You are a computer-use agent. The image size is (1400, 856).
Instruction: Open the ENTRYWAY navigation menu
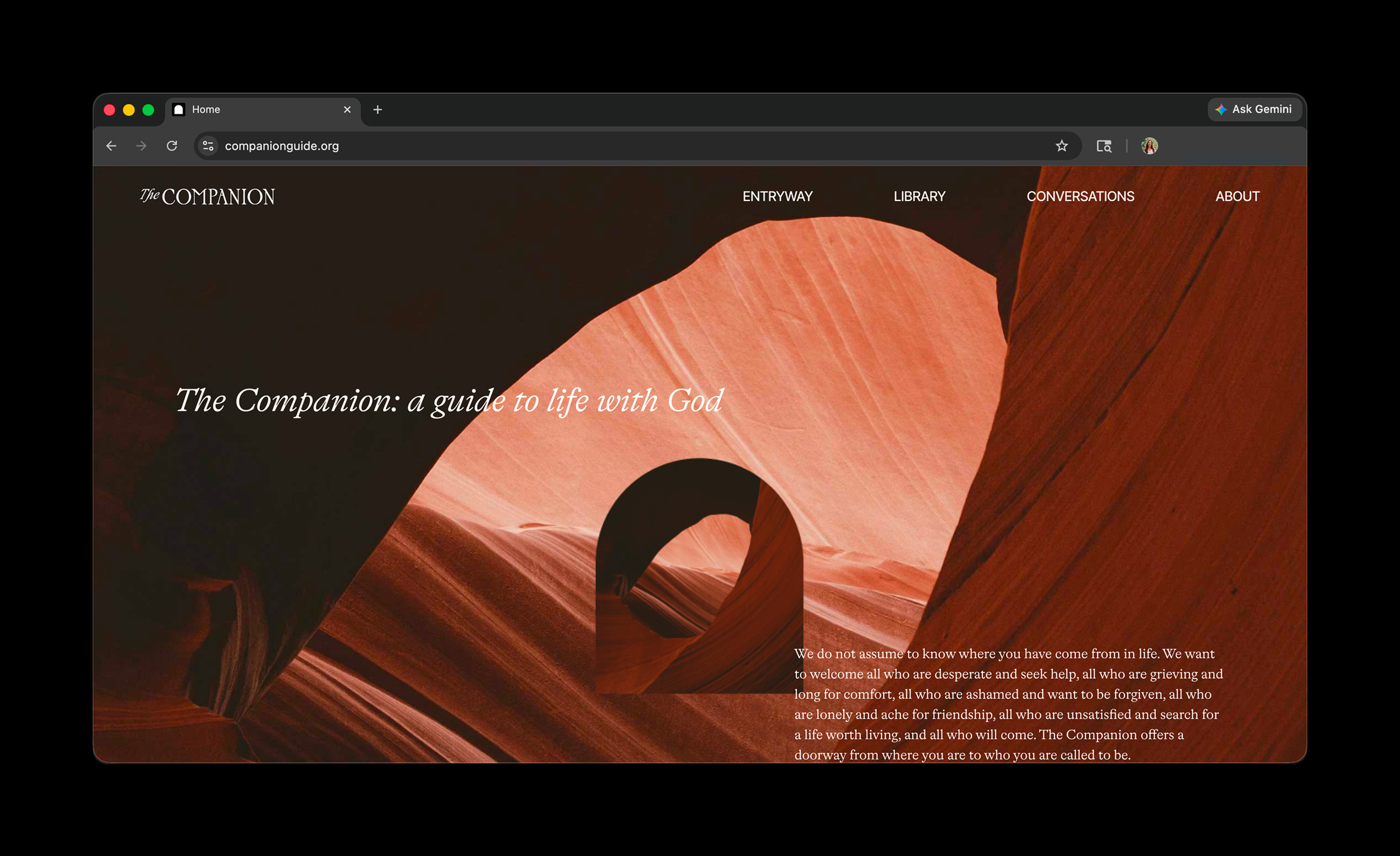click(x=777, y=196)
